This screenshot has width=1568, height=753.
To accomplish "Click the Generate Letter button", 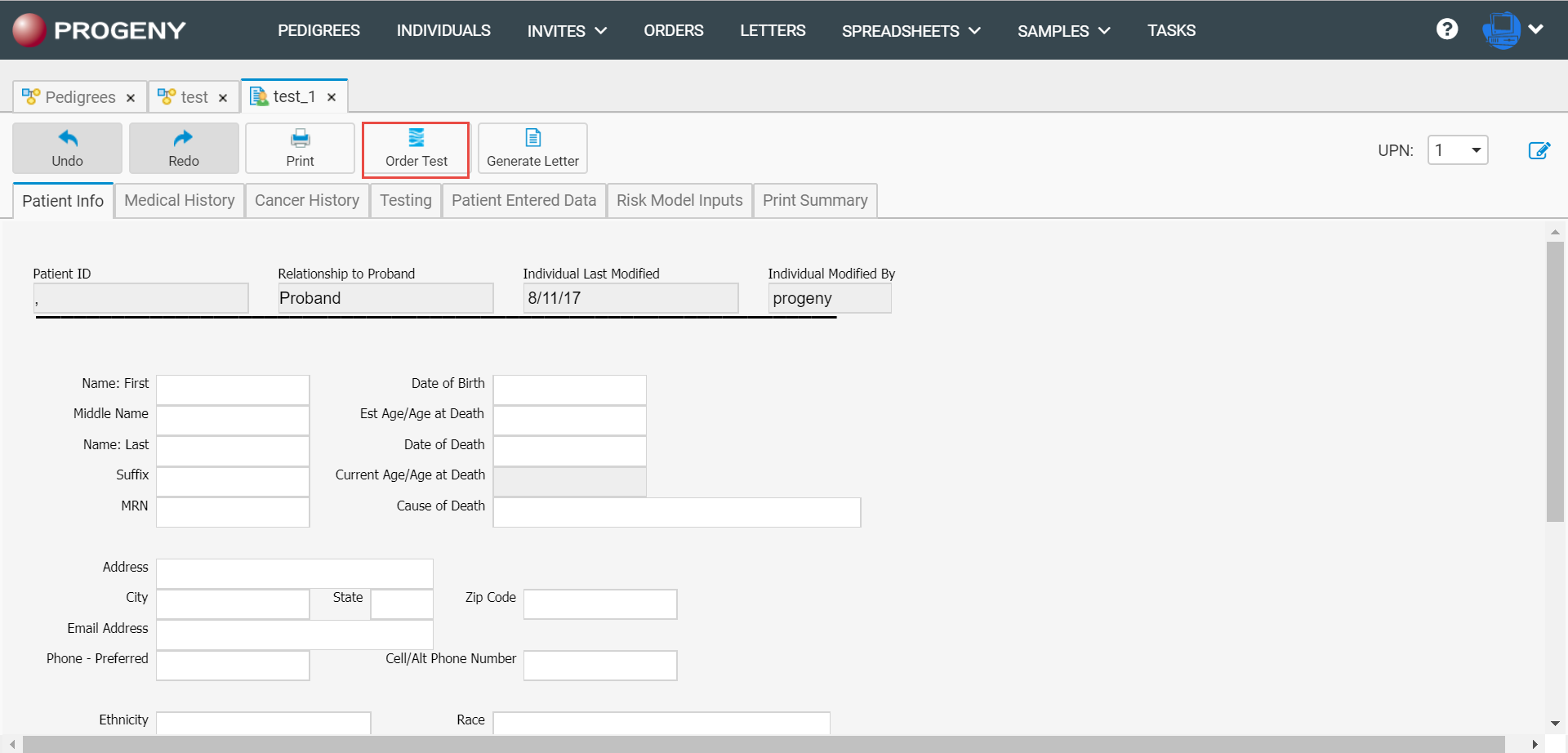I will coord(532,148).
